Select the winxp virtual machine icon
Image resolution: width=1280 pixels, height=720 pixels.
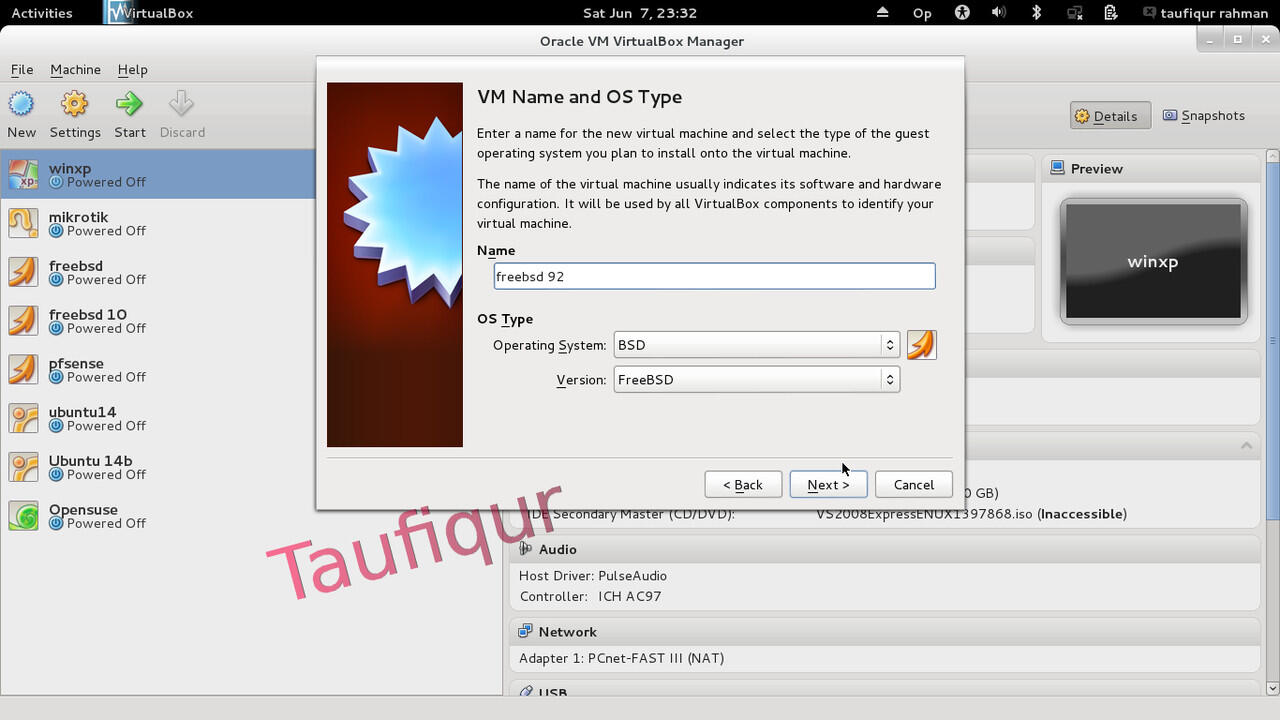coord(22,173)
